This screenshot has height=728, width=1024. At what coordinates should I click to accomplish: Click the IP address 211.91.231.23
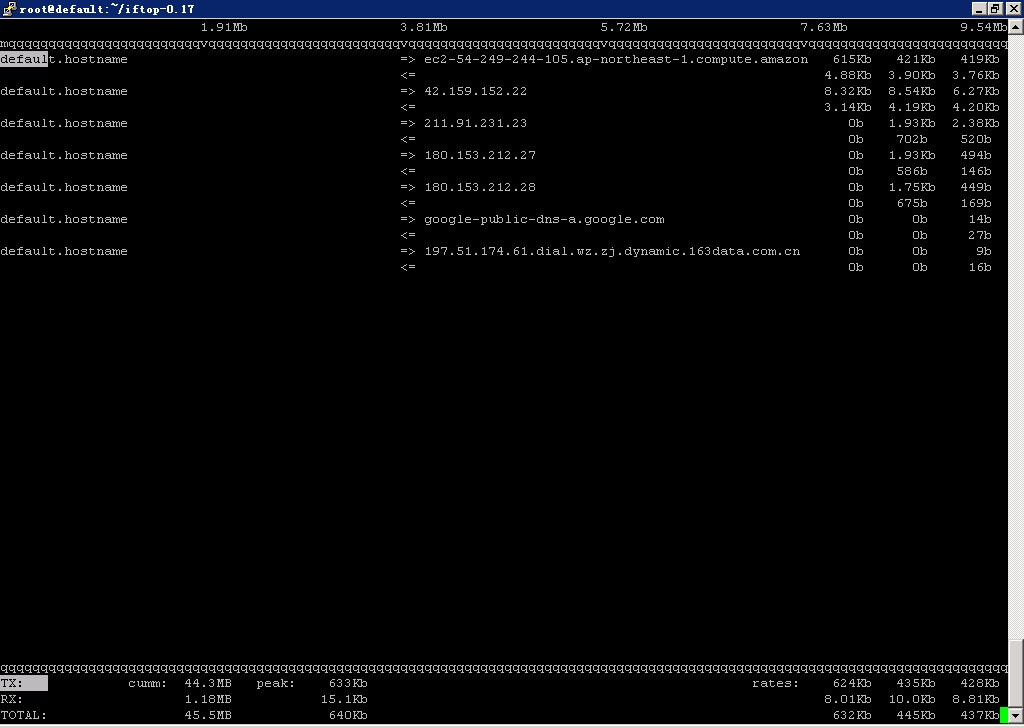click(x=475, y=123)
